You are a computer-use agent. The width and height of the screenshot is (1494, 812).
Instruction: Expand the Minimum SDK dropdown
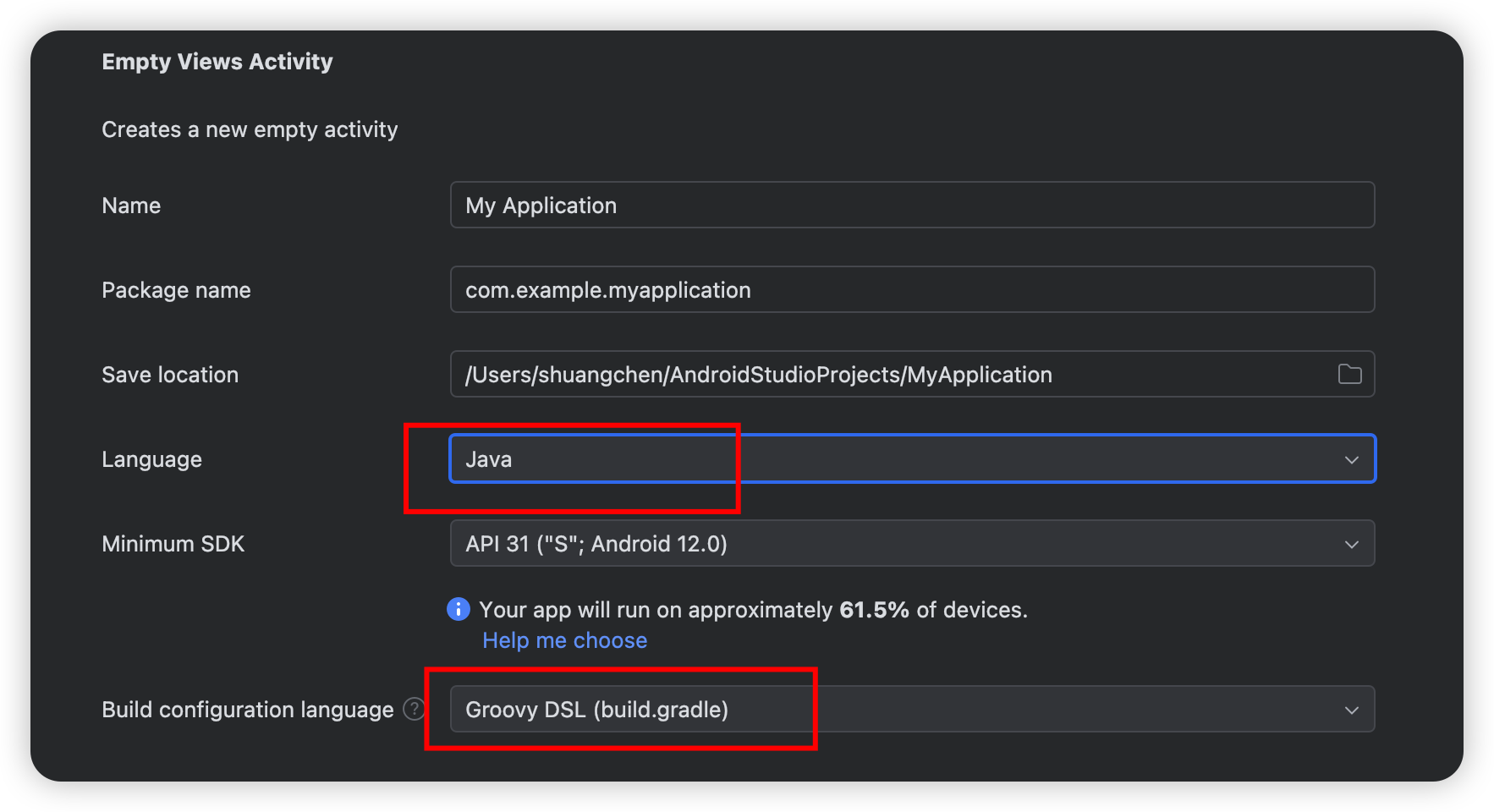tap(912, 543)
